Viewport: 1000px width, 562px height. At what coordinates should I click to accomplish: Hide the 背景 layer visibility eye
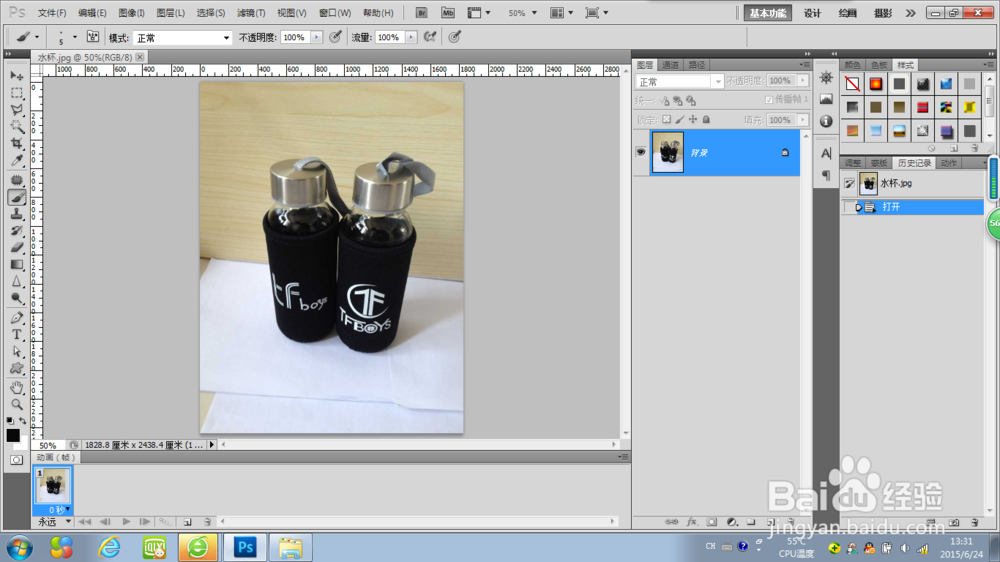[641, 152]
